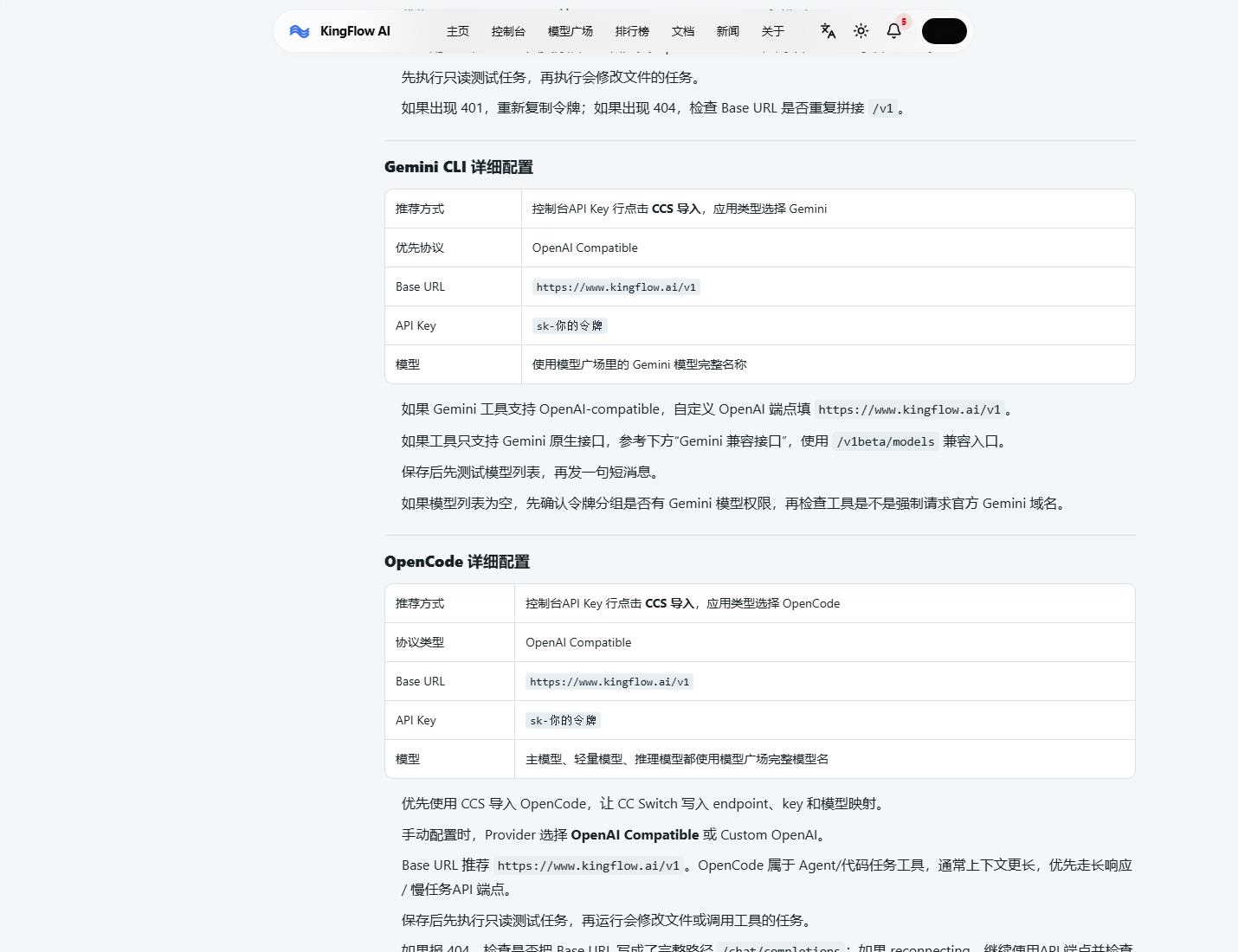The height and width of the screenshot is (952, 1238).
Task: Click OpenCode row 应用类型选择 OpenCode text
Action: coord(773,603)
